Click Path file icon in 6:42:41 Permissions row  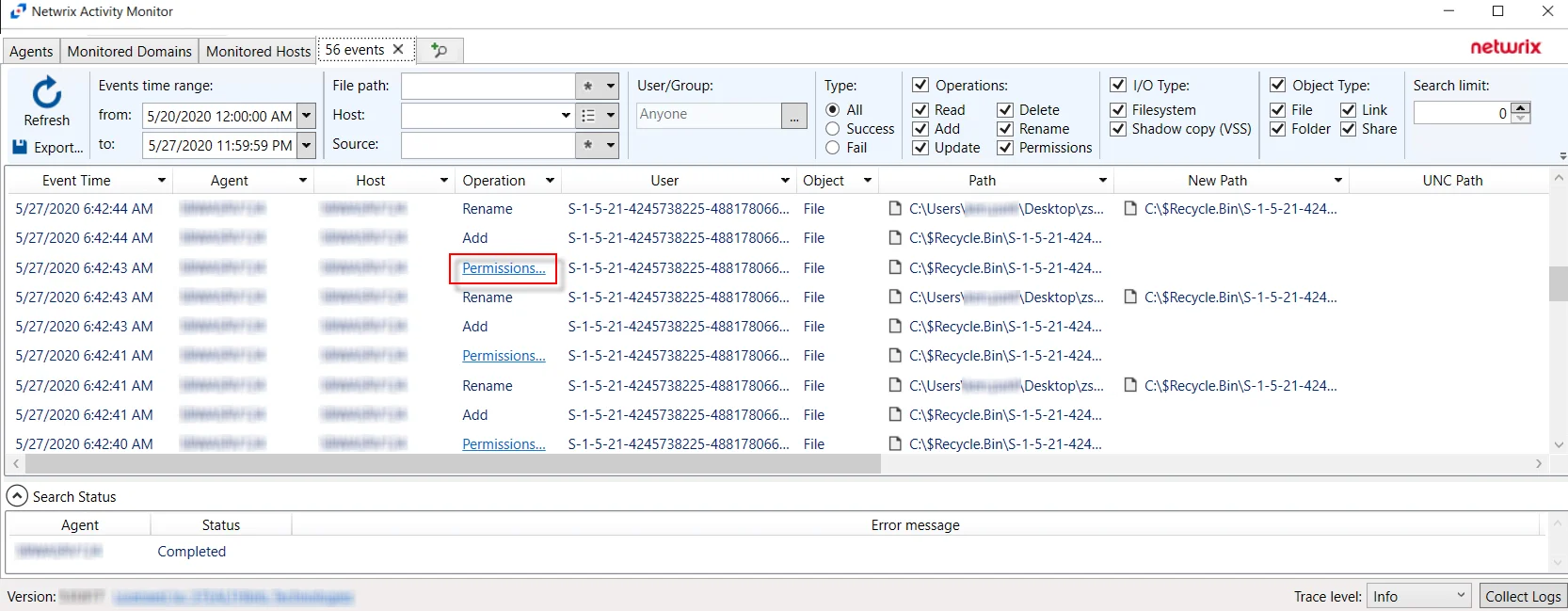coord(895,355)
